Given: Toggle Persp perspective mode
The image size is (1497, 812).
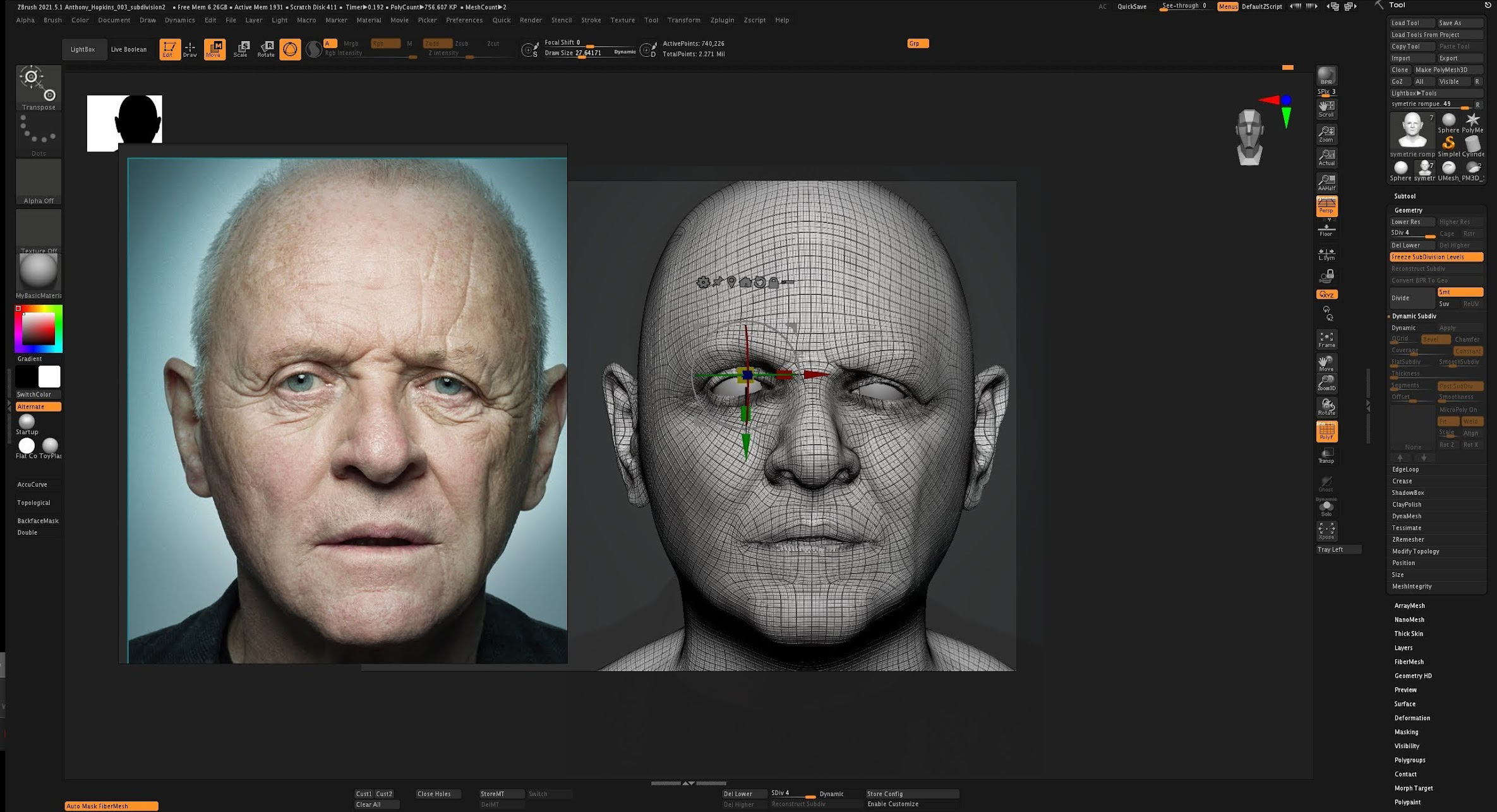Looking at the screenshot, I should pos(1326,206).
